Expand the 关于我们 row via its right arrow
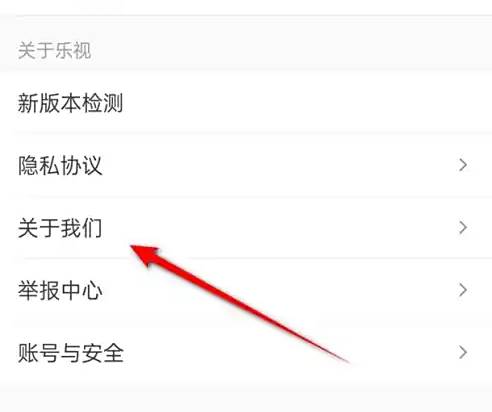Viewport: 492px width, 412px height. tap(463, 228)
